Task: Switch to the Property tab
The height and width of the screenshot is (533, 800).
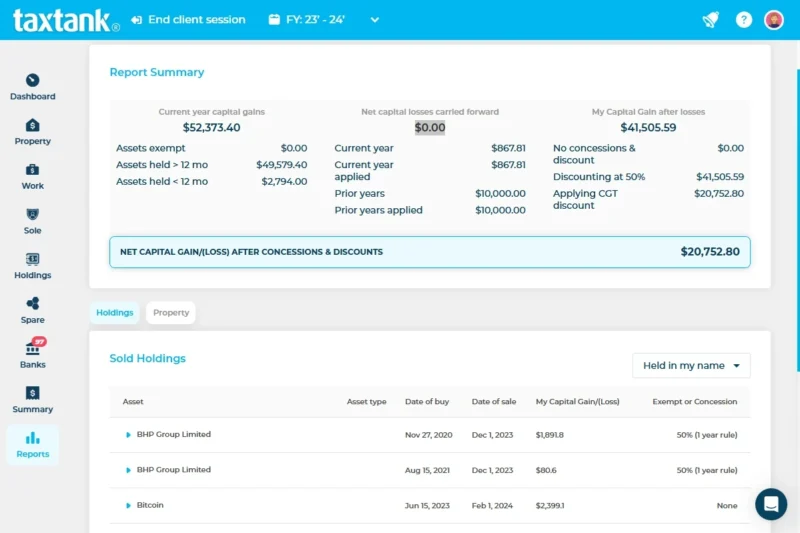Action: (x=171, y=313)
